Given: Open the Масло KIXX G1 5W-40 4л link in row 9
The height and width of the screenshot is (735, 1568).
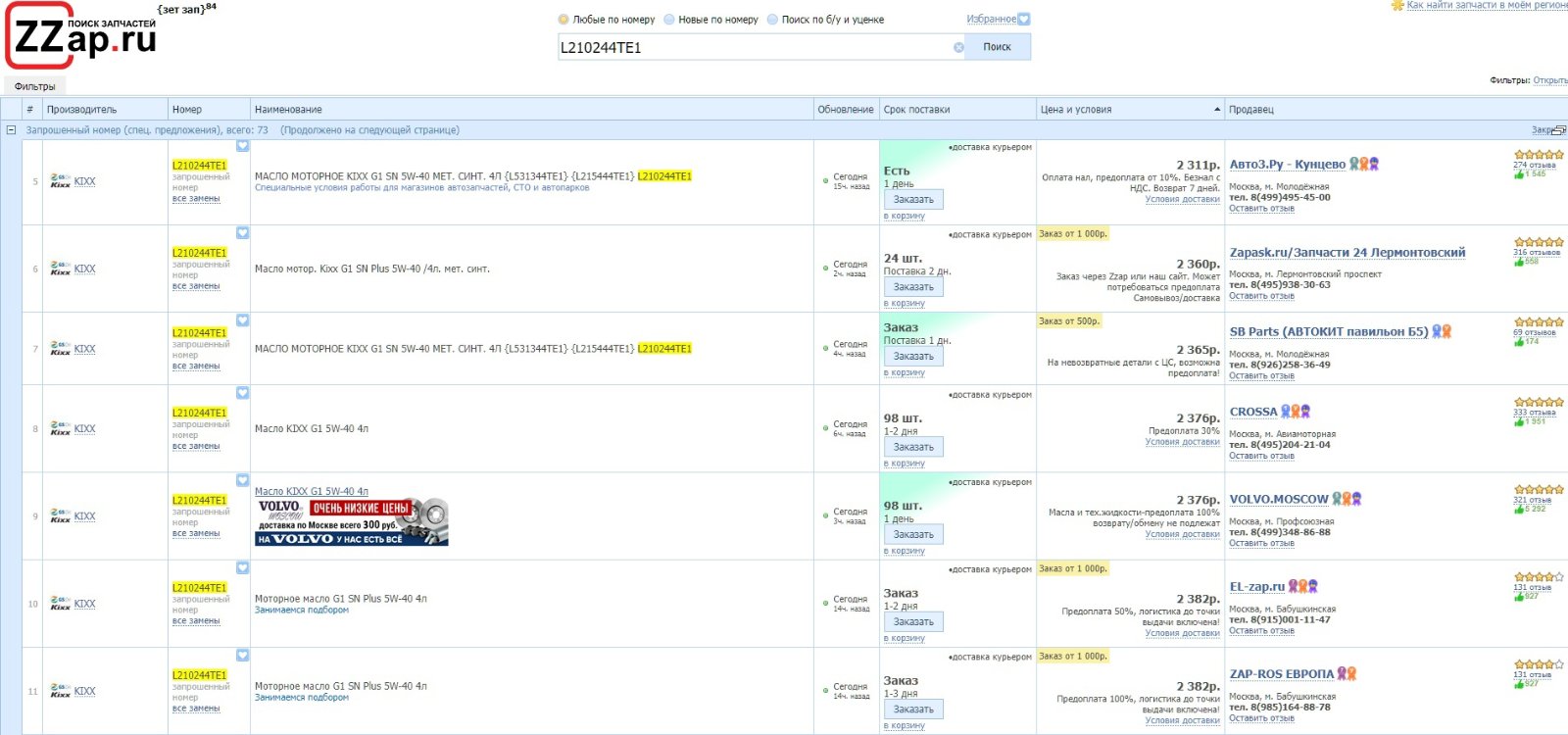Looking at the screenshot, I should click(312, 491).
